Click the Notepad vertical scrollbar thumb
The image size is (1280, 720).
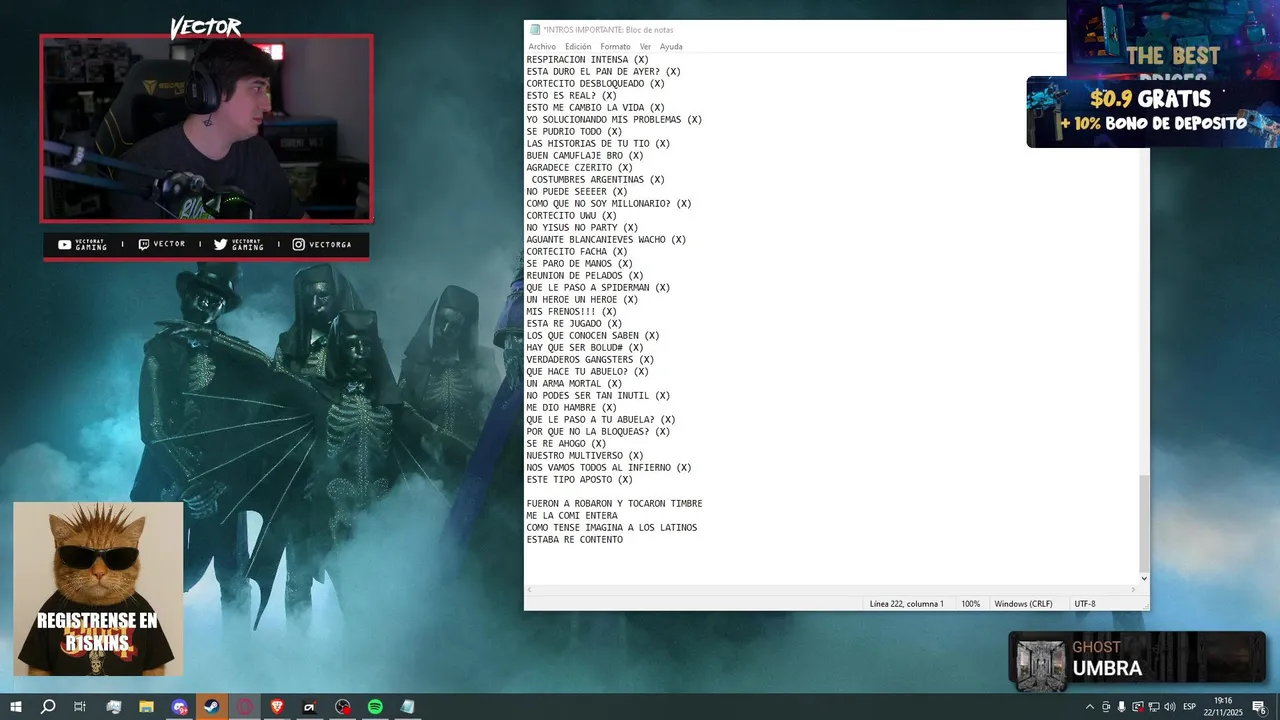[1144, 522]
